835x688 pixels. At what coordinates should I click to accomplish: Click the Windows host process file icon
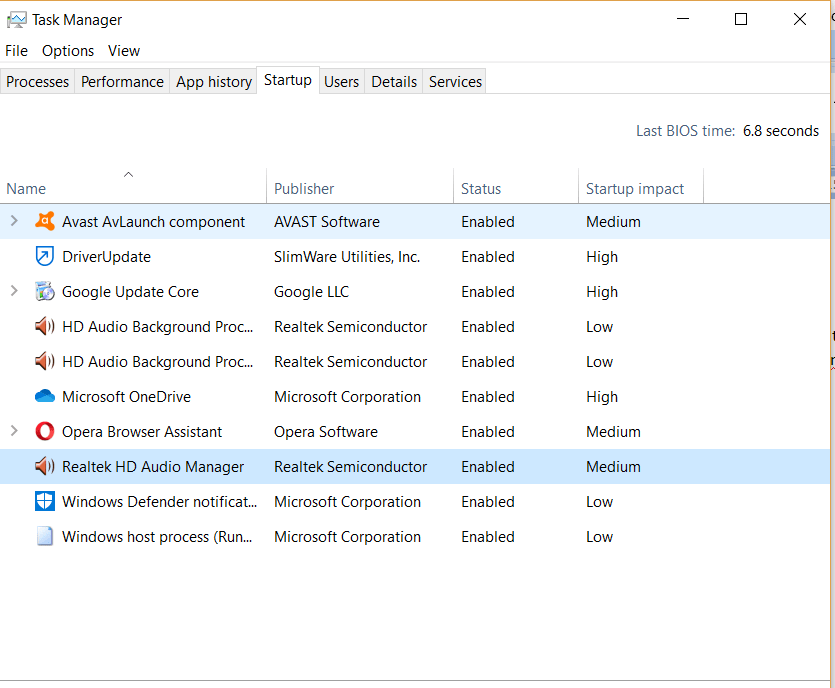coord(45,536)
